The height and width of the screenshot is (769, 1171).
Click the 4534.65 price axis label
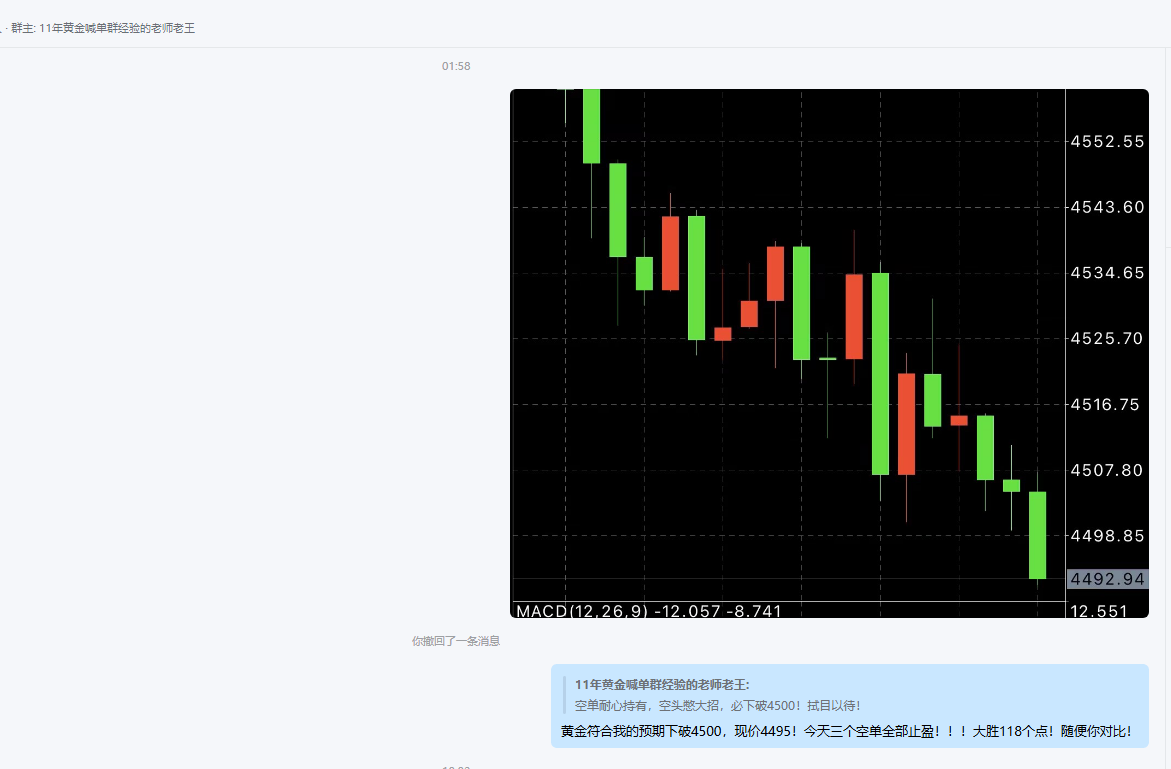tap(1107, 273)
